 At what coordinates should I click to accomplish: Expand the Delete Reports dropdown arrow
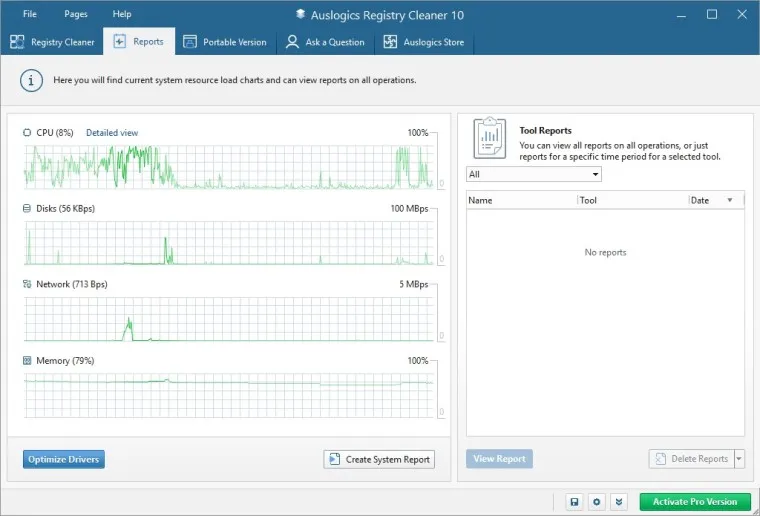(x=739, y=459)
